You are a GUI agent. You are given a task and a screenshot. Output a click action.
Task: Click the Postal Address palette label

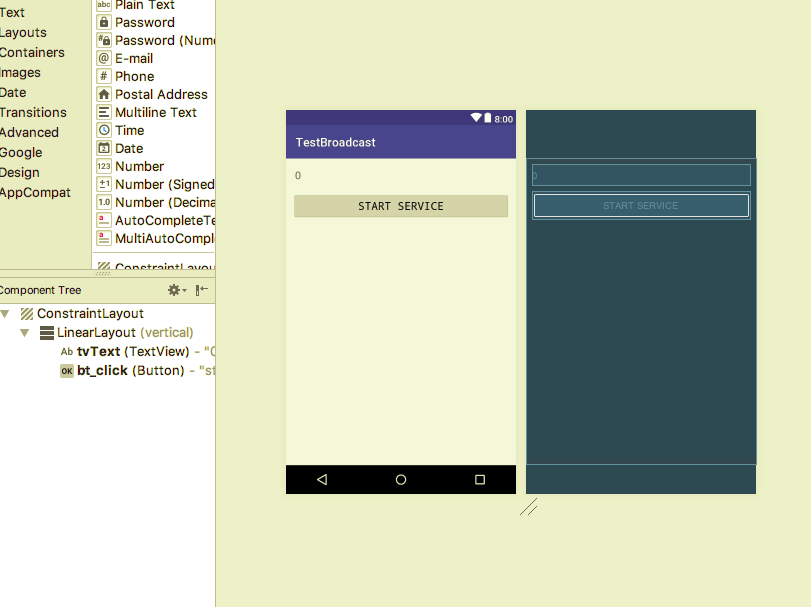click(x=161, y=94)
